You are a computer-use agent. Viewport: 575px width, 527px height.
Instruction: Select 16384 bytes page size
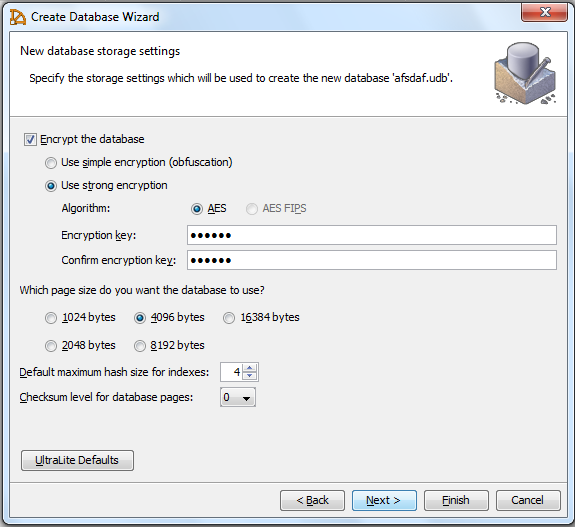229,318
